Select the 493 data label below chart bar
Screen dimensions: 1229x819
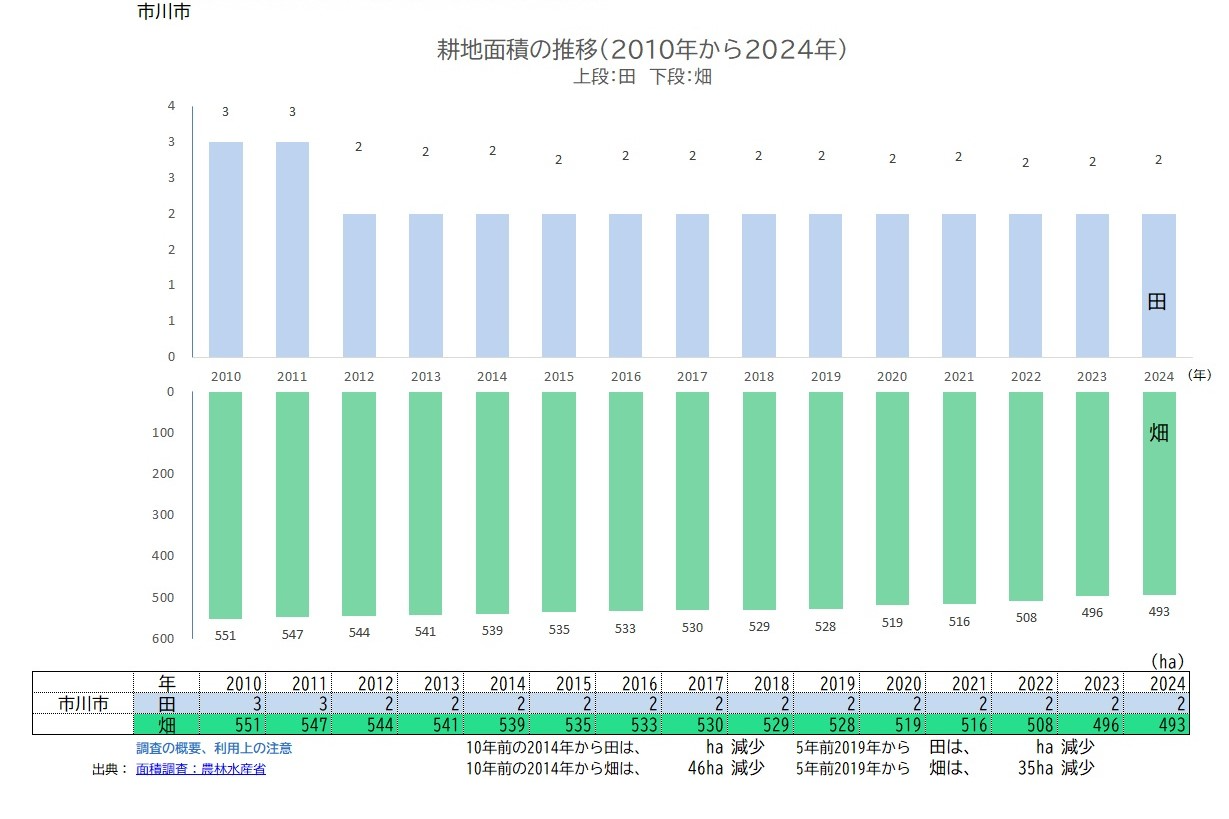click(1158, 612)
